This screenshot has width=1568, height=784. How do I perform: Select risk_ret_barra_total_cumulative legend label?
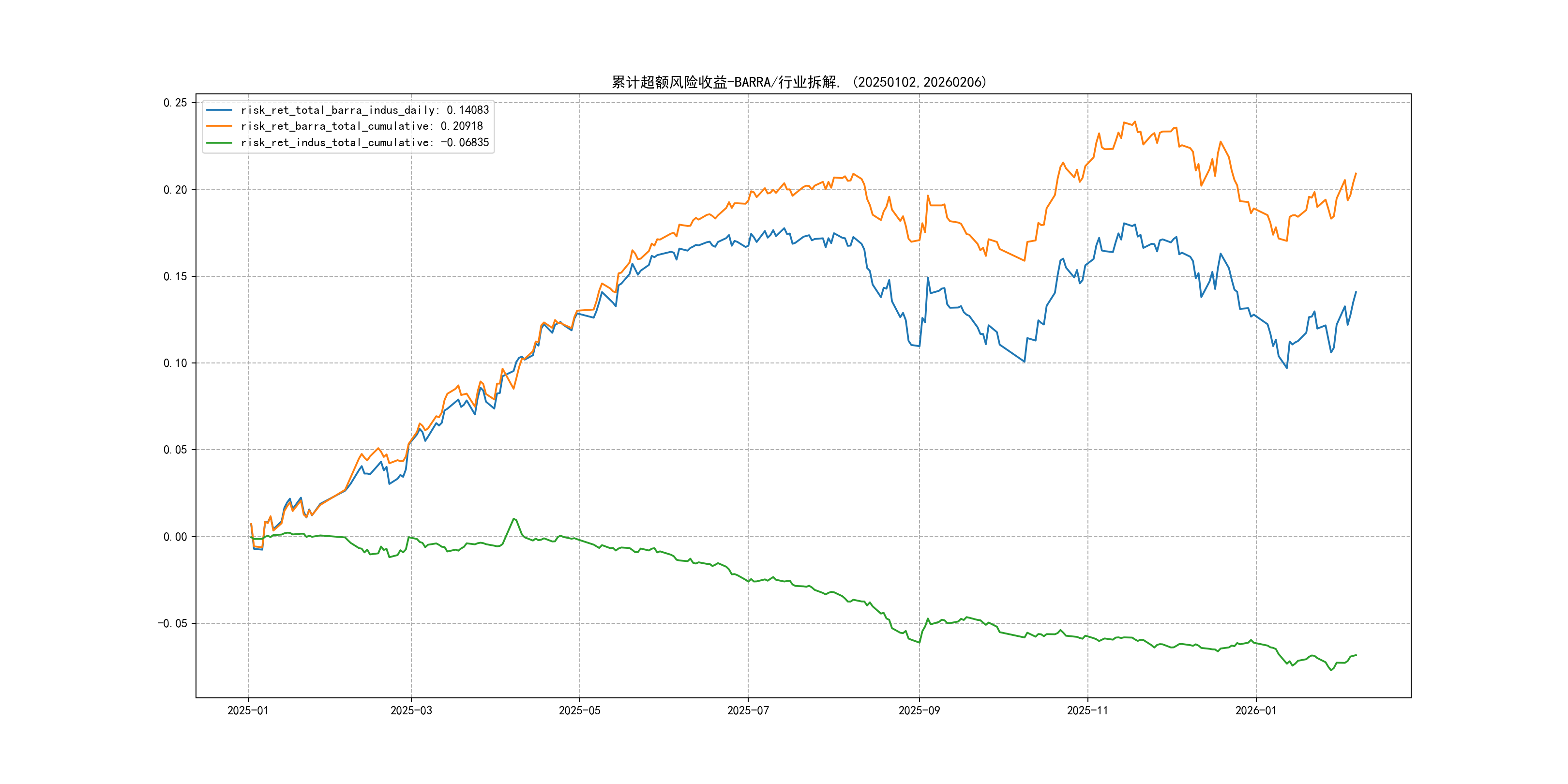[x=362, y=126]
